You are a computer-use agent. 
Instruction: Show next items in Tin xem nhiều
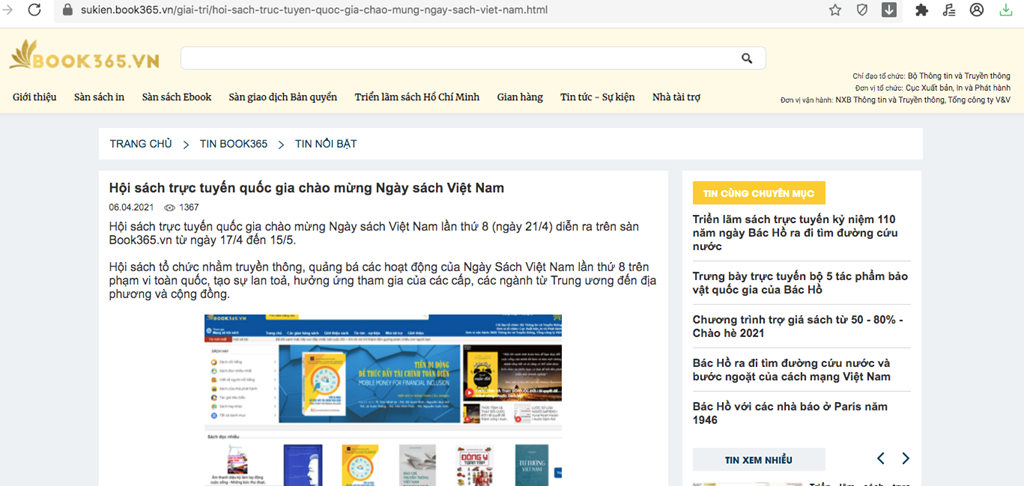tap(905, 459)
